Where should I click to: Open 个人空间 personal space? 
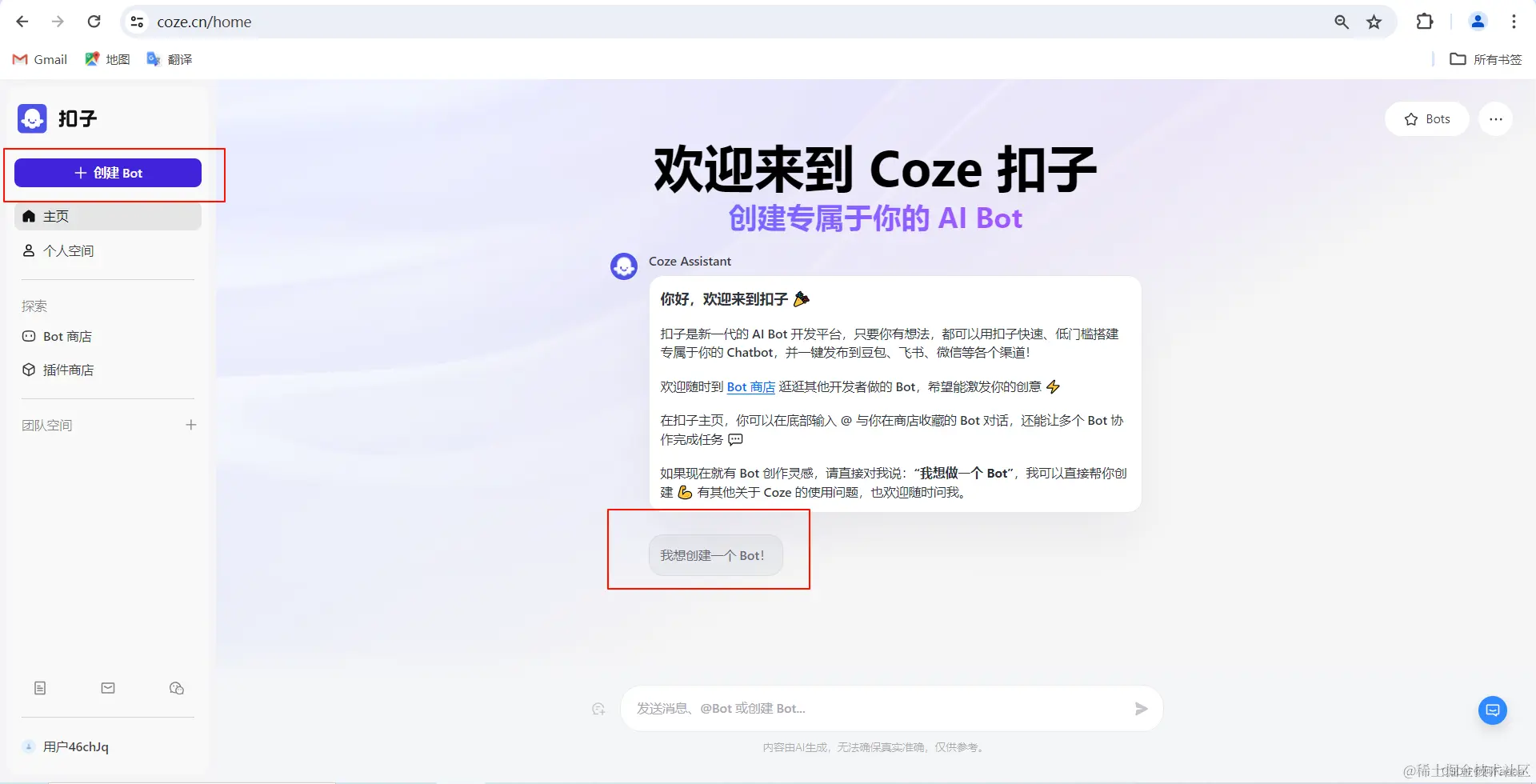pyautogui.click(x=108, y=250)
